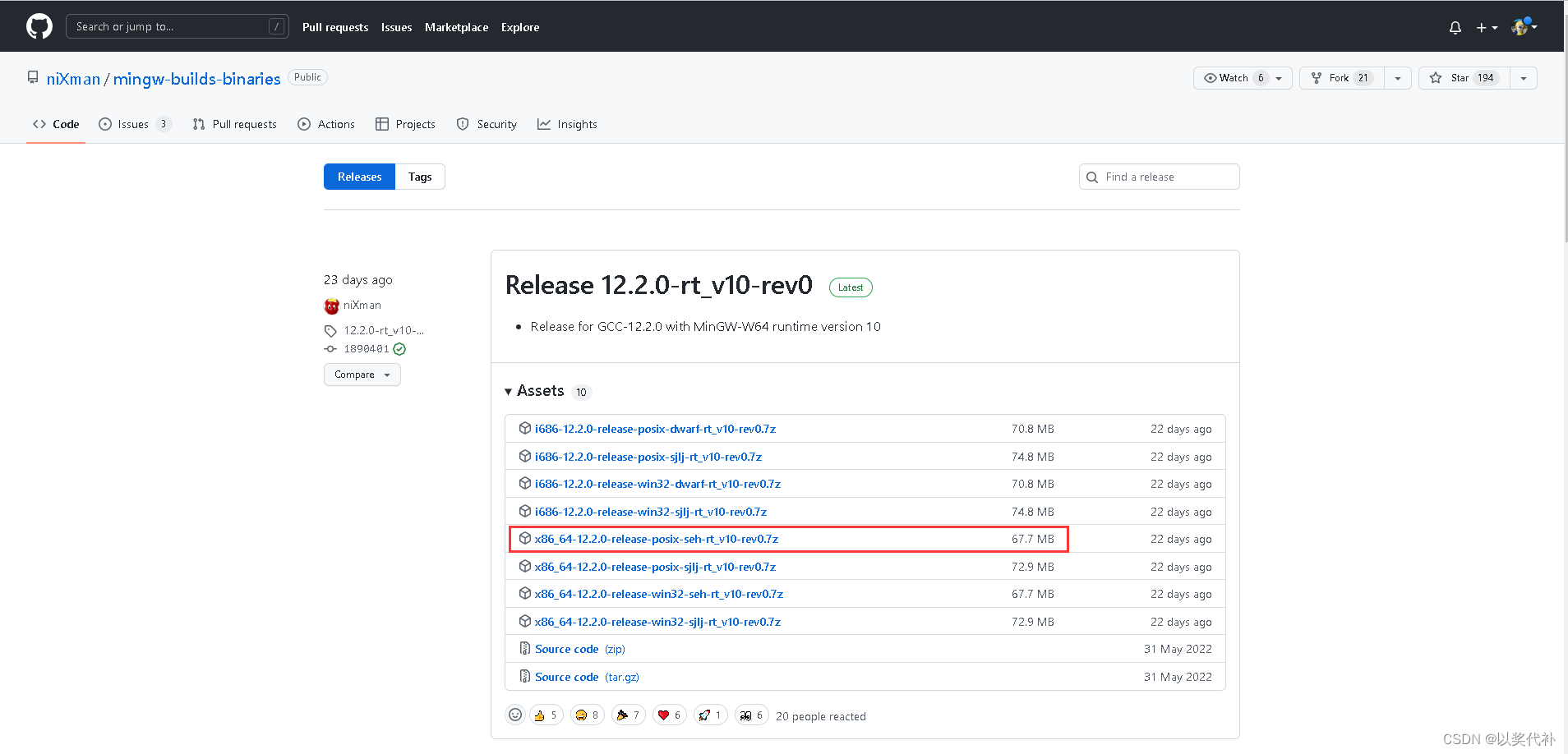Switch to the Projects tab
The width and height of the screenshot is (1568, 754).
pyautogui.click(x=405, y=124)
